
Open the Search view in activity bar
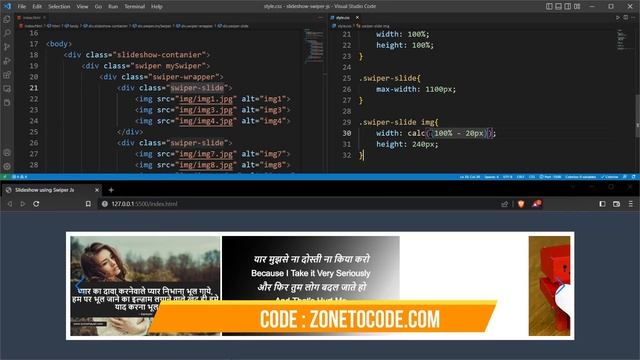7,33
